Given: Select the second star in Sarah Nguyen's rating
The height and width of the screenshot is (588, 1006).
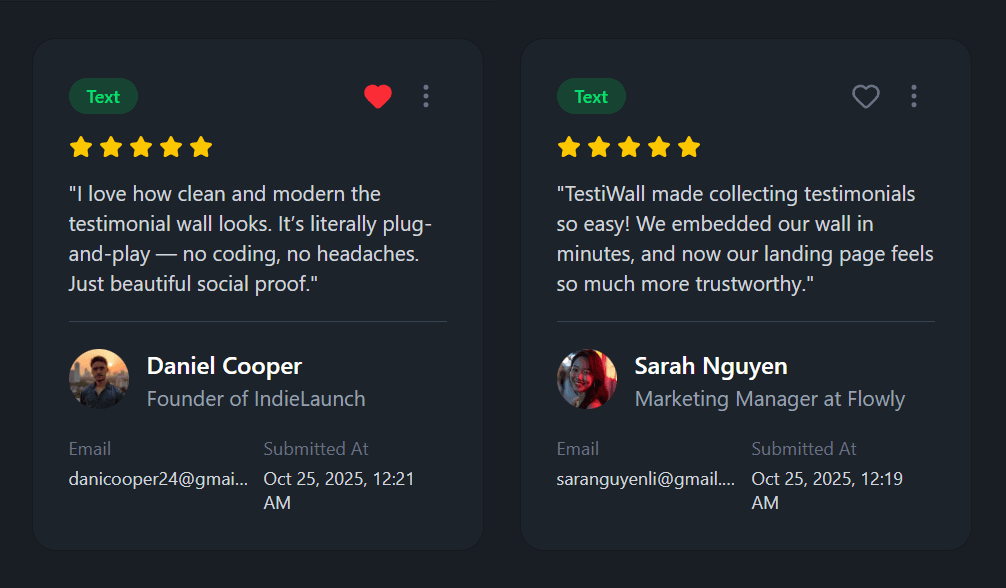Looking at the screenshot, I should [598, 146].
